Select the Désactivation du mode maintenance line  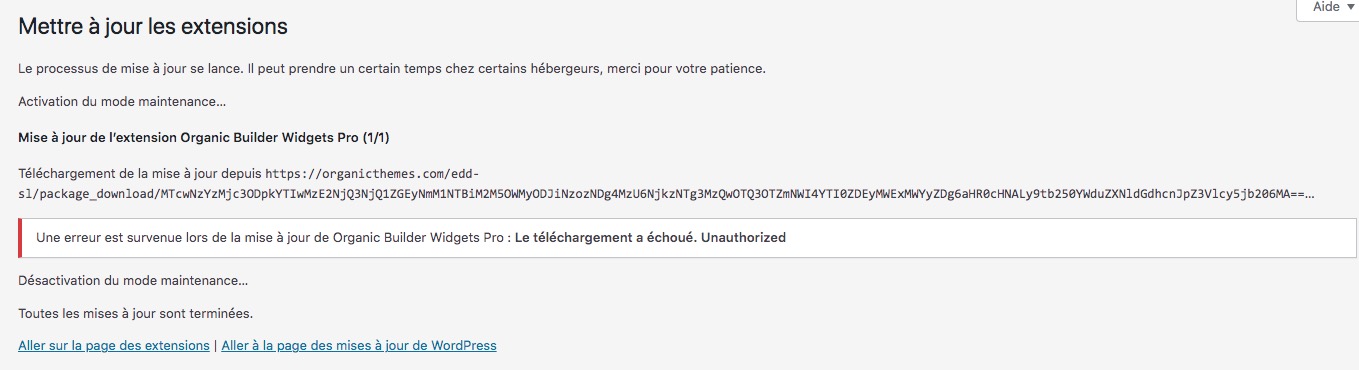click(x=133, y=281)
